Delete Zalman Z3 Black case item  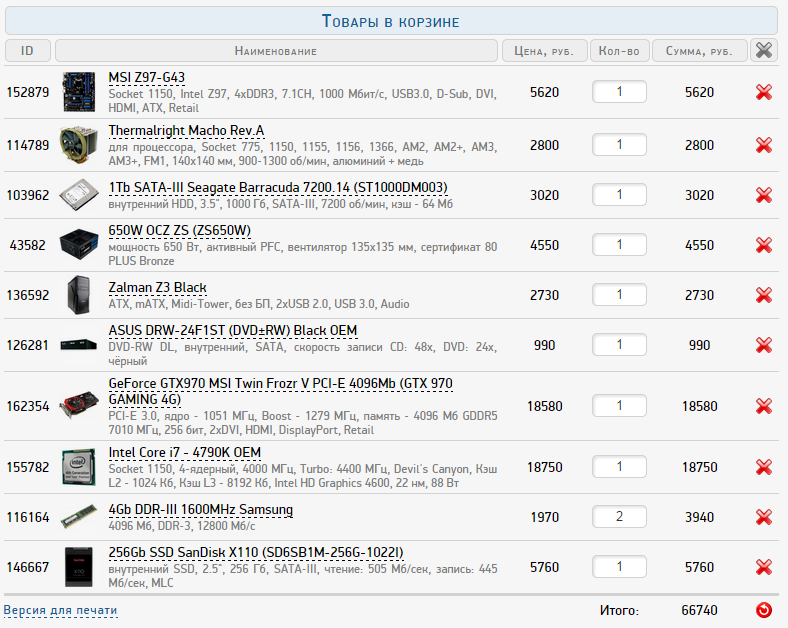(x=763, y=295)
